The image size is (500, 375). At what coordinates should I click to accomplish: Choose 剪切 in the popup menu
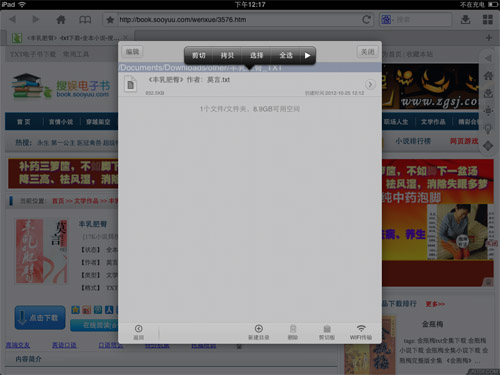(199, 55)
